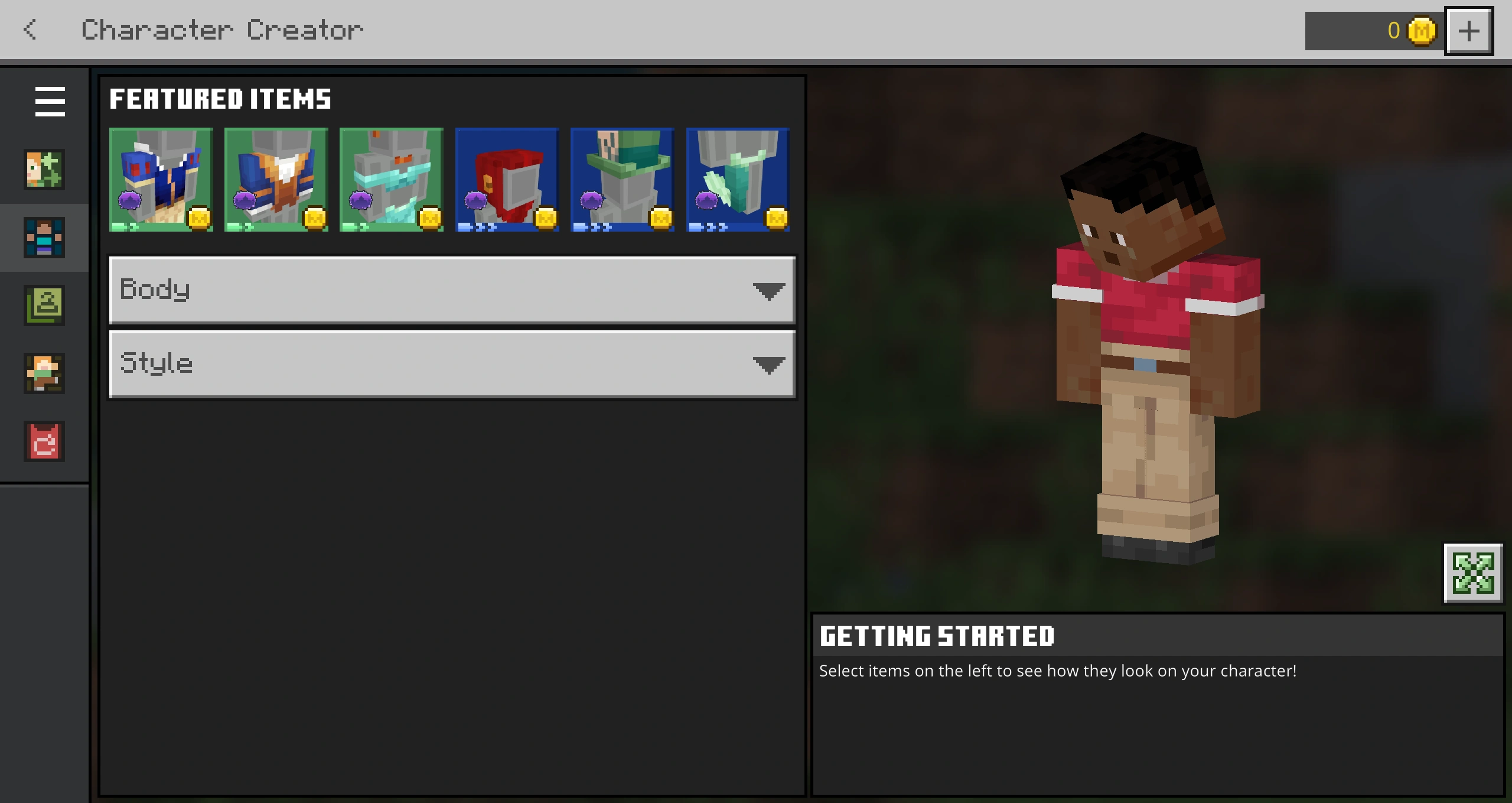Open the emotes running Alex sidebar tab
Image resolution: width=1512 pixels, height=803 pixels.
click(44, 373)
